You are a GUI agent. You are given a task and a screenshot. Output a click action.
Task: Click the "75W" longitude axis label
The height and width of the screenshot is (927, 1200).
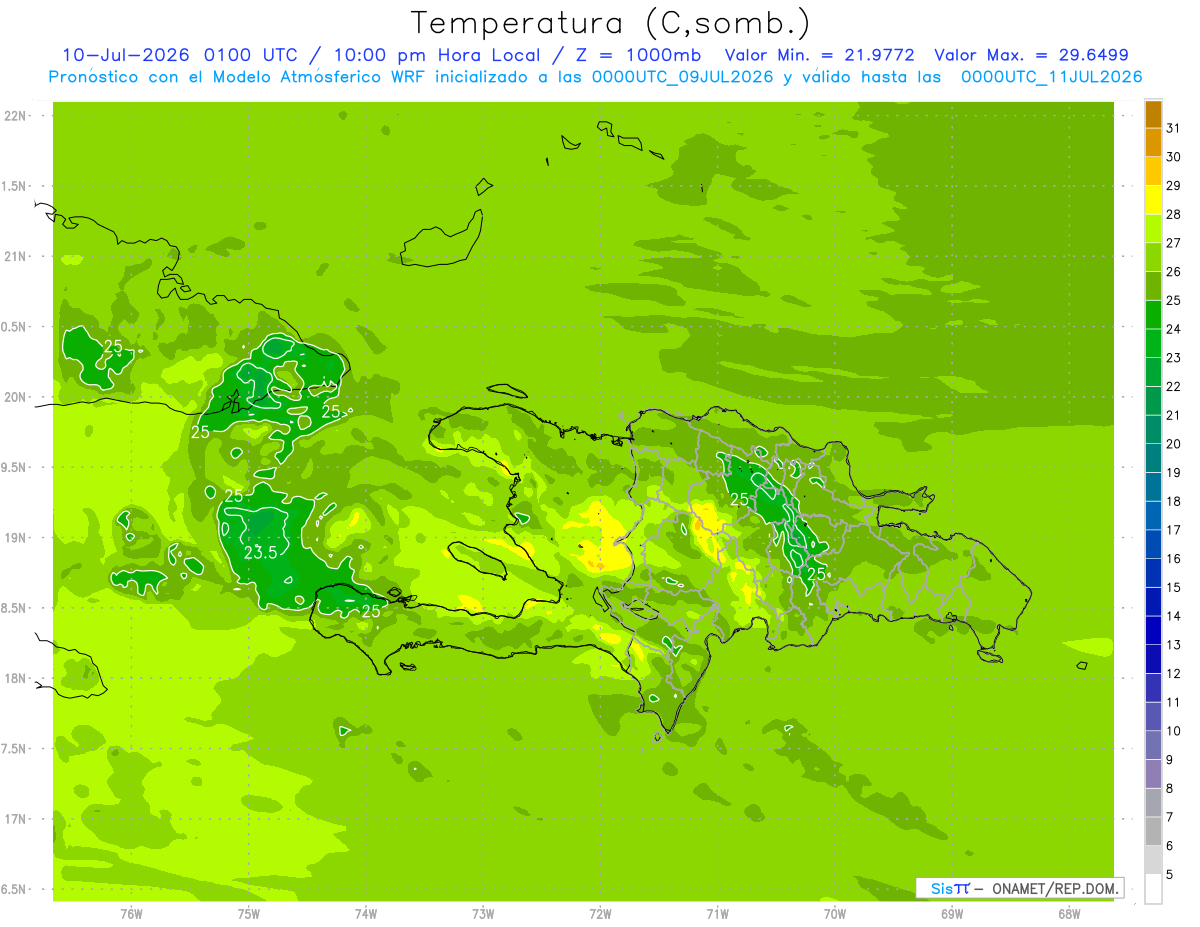pos(249,913)
